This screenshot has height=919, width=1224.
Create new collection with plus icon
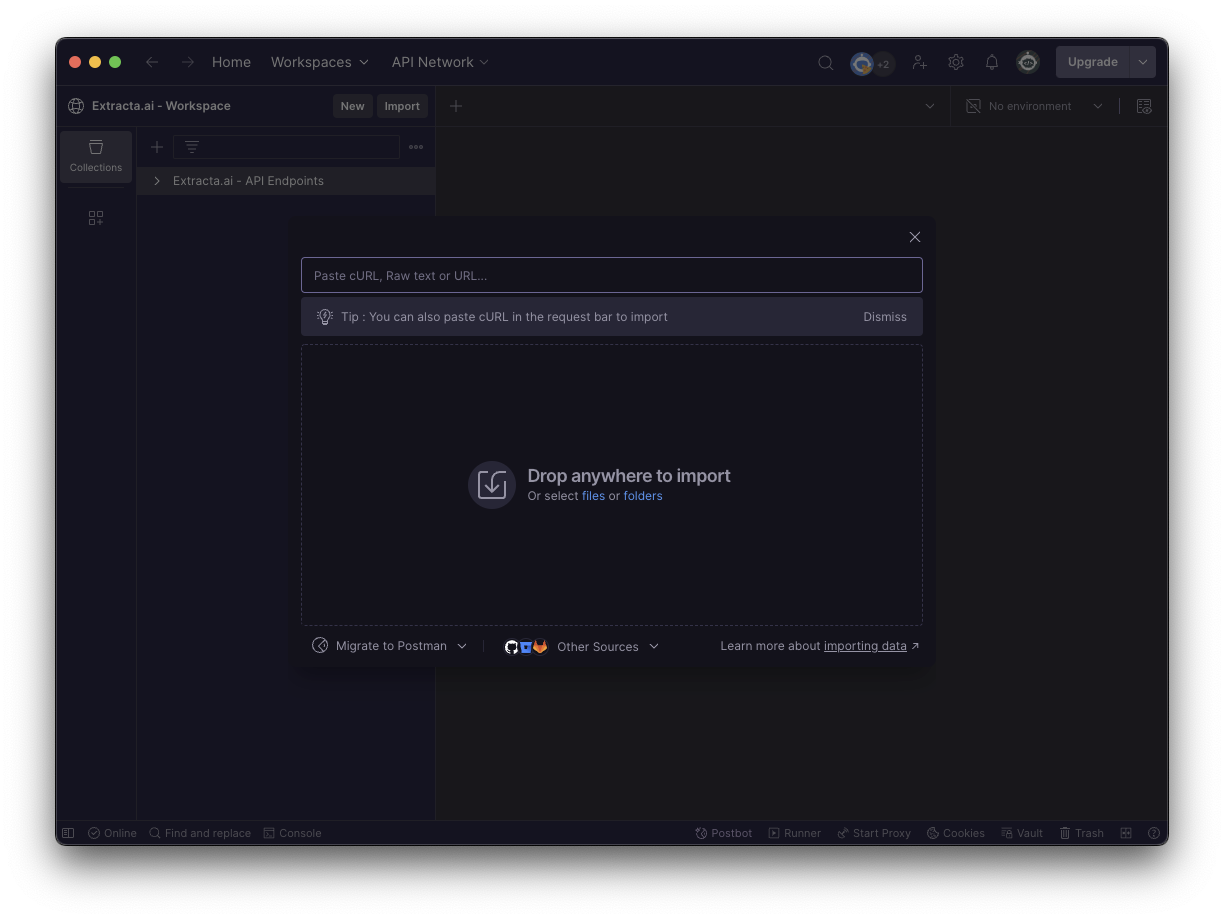point(156,147)
